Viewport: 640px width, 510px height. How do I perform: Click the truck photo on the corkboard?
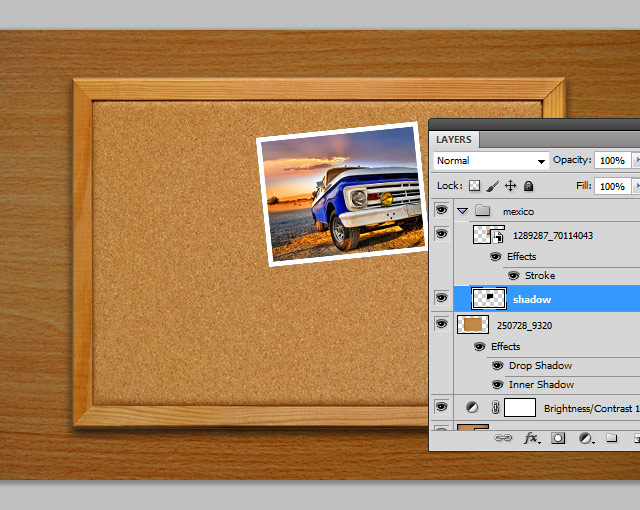(342, 194)
